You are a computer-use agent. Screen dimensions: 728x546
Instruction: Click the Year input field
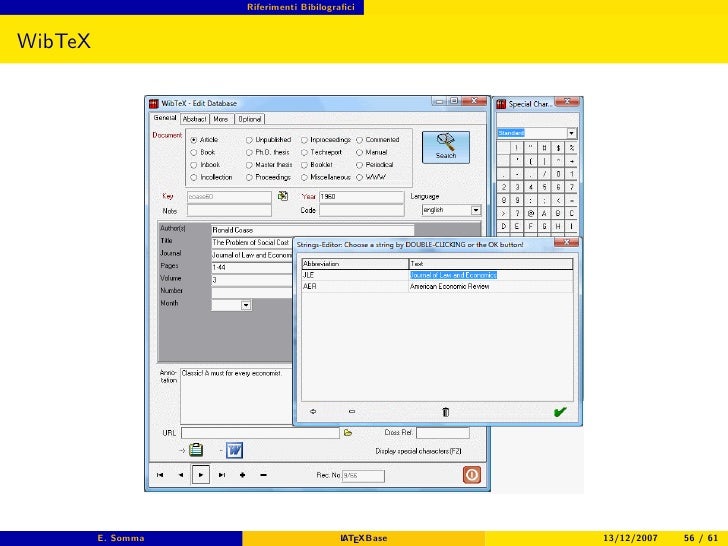pyautogui.click(x=361, y=197)
